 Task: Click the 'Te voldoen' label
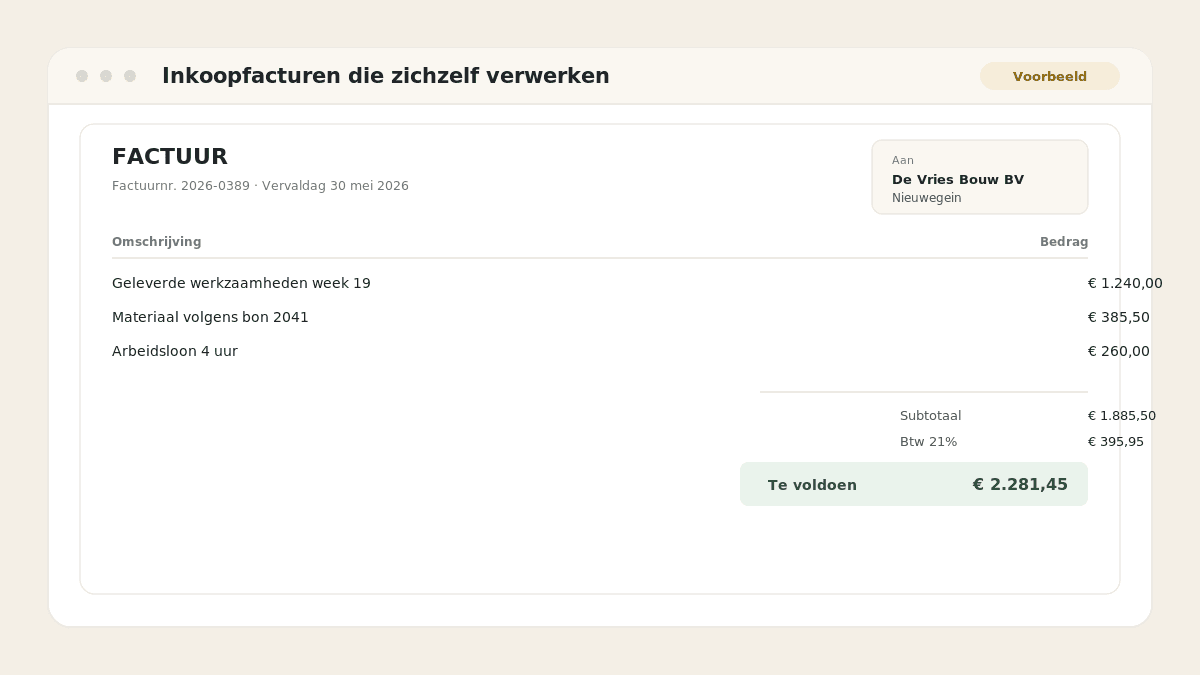pyautogui.click(x=812, y=485)
